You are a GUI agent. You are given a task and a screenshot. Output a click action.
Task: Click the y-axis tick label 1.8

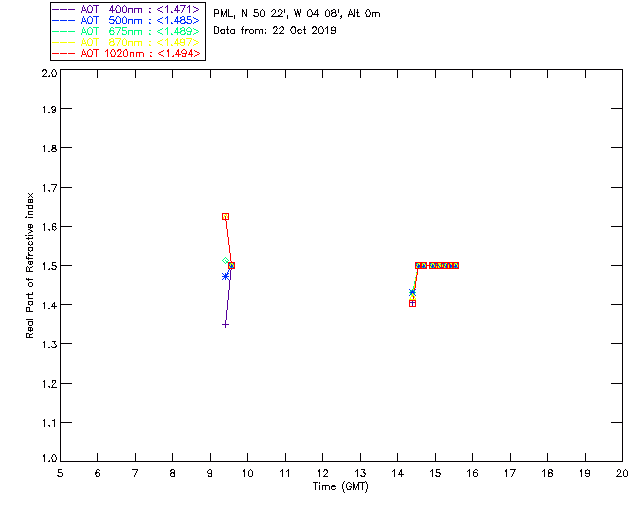point(49,148)
